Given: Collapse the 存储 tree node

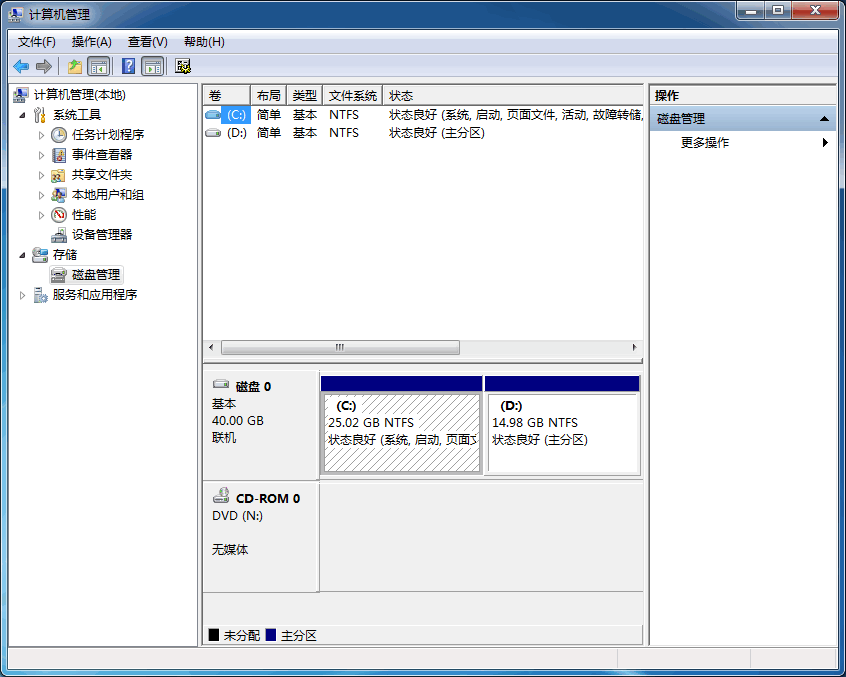Looking at the screenshot, I should [22, 255].
